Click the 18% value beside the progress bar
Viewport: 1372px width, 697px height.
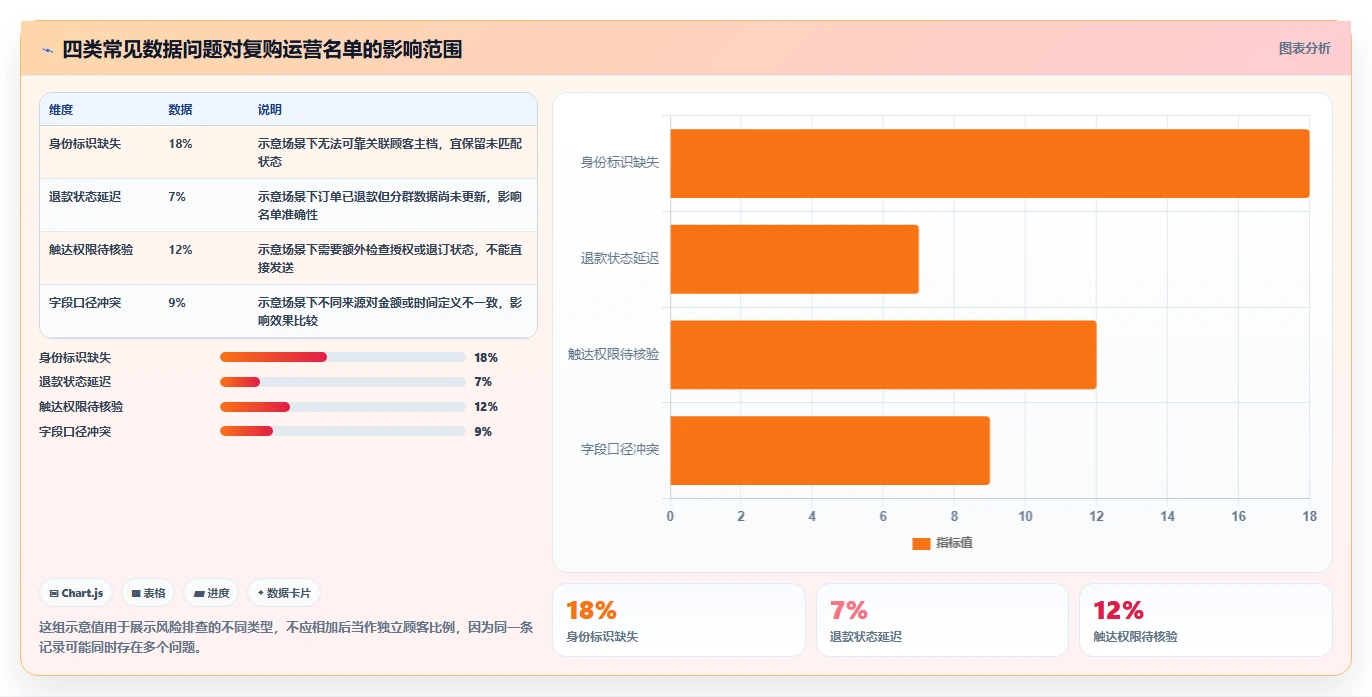pyautogui.click(x=486, y=358)
